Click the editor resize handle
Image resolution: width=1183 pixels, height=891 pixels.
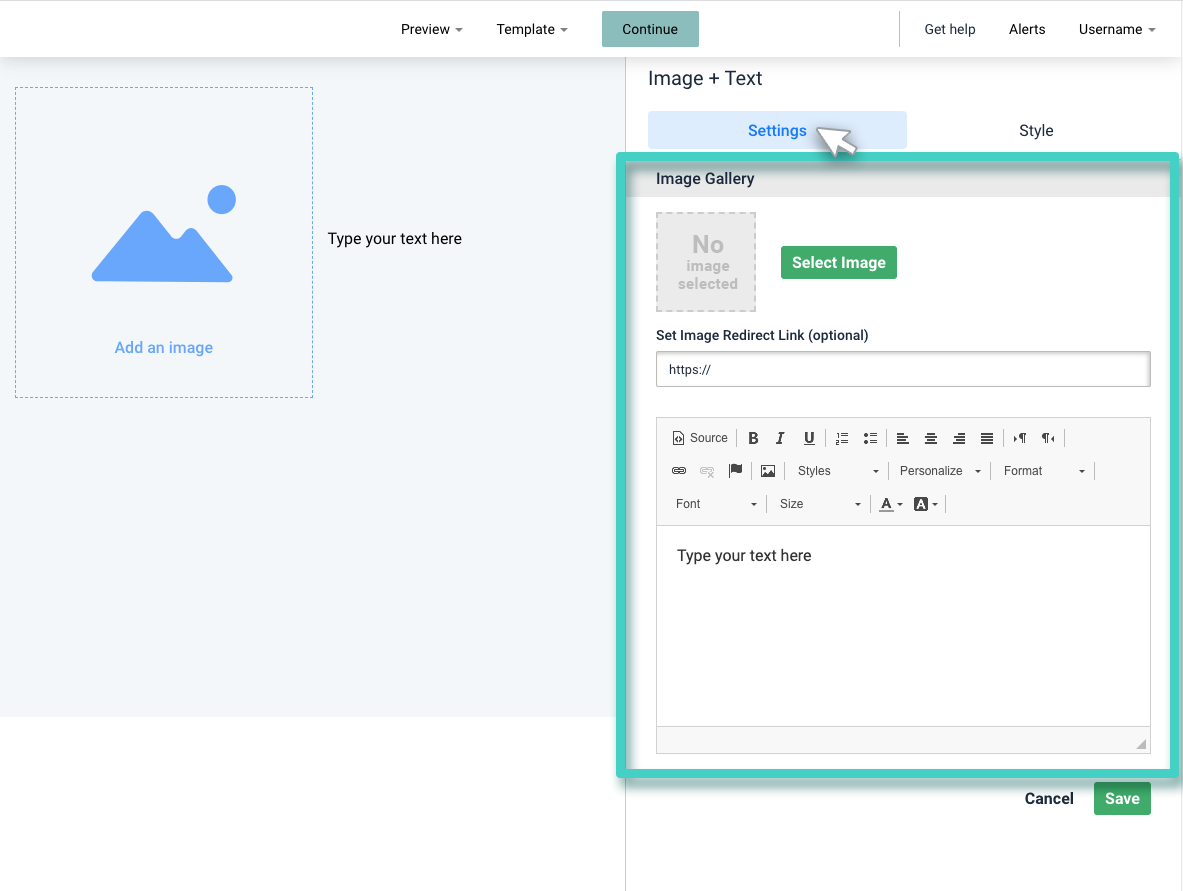tap(1142, 744)
